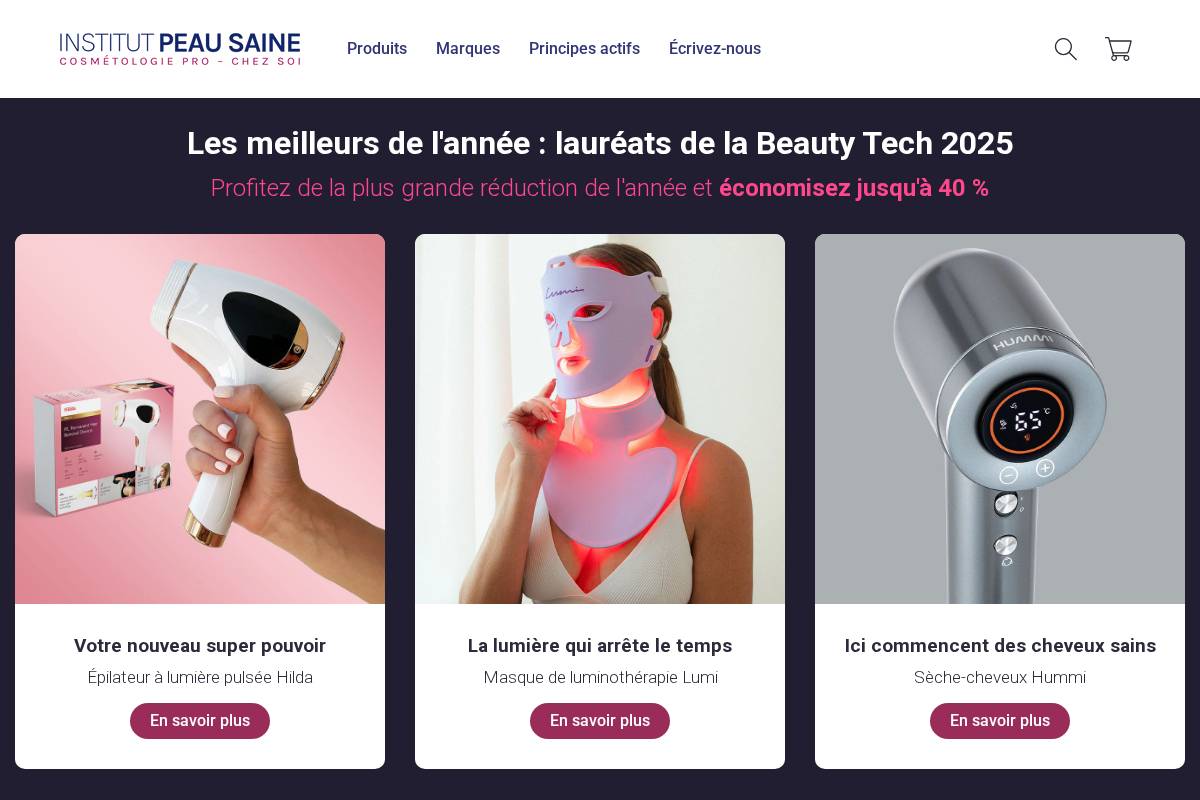Open the Marques menu
The image size is (1200, 800).
[x=468, y=48]
